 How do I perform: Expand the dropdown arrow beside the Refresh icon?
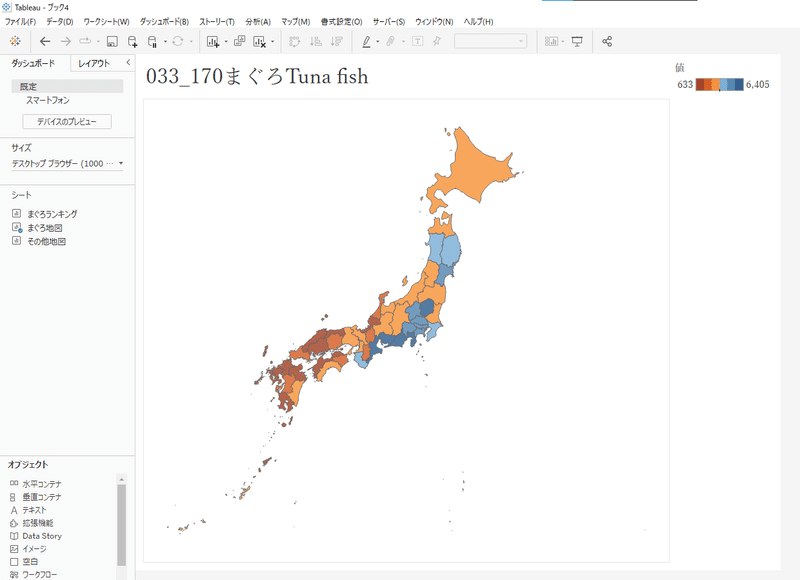[191, 42]
